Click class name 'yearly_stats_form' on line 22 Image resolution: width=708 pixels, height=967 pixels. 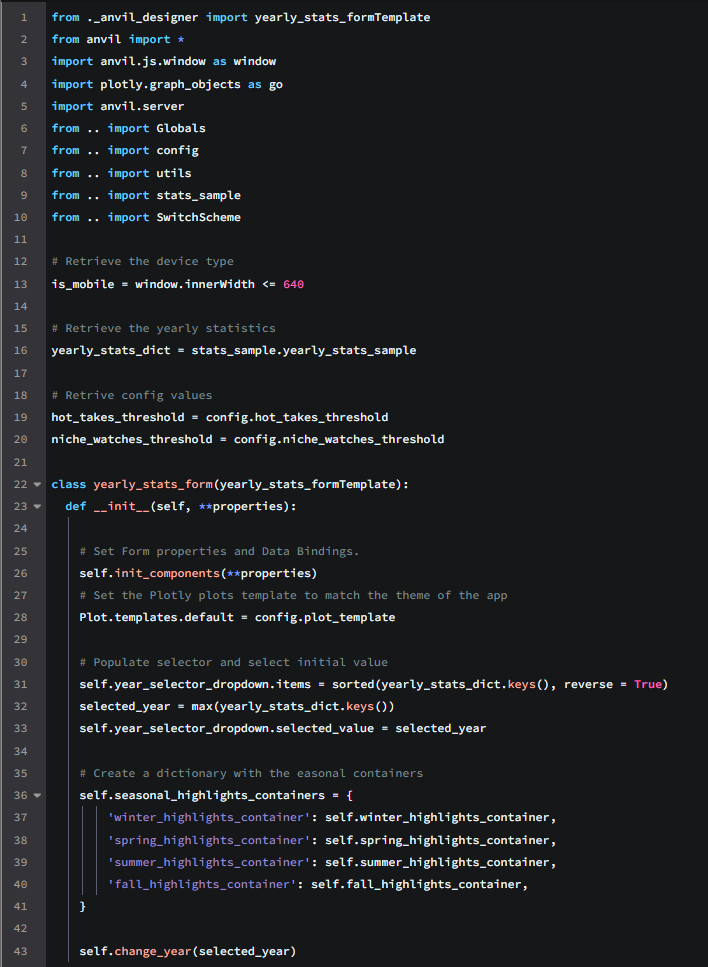tap(153, 485)
